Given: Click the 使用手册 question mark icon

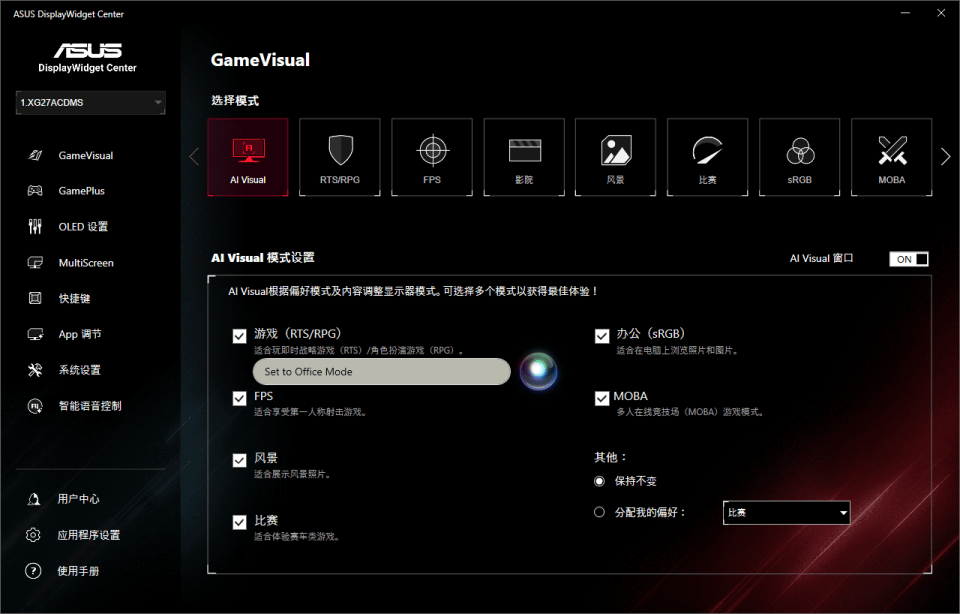Looking at the screenshot, I should 33,571.
